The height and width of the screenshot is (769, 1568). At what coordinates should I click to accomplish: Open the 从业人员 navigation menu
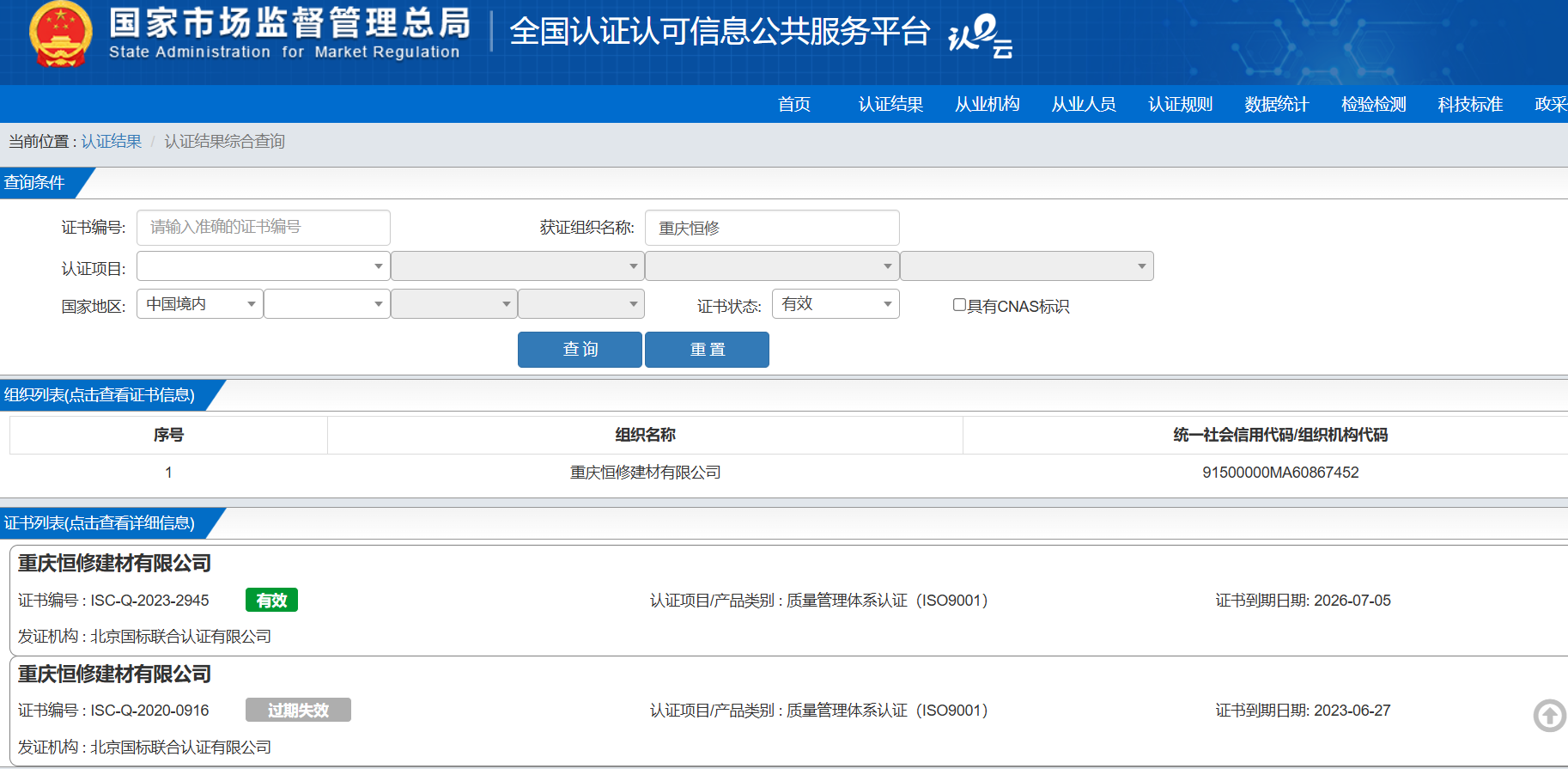pos(1084,105)
